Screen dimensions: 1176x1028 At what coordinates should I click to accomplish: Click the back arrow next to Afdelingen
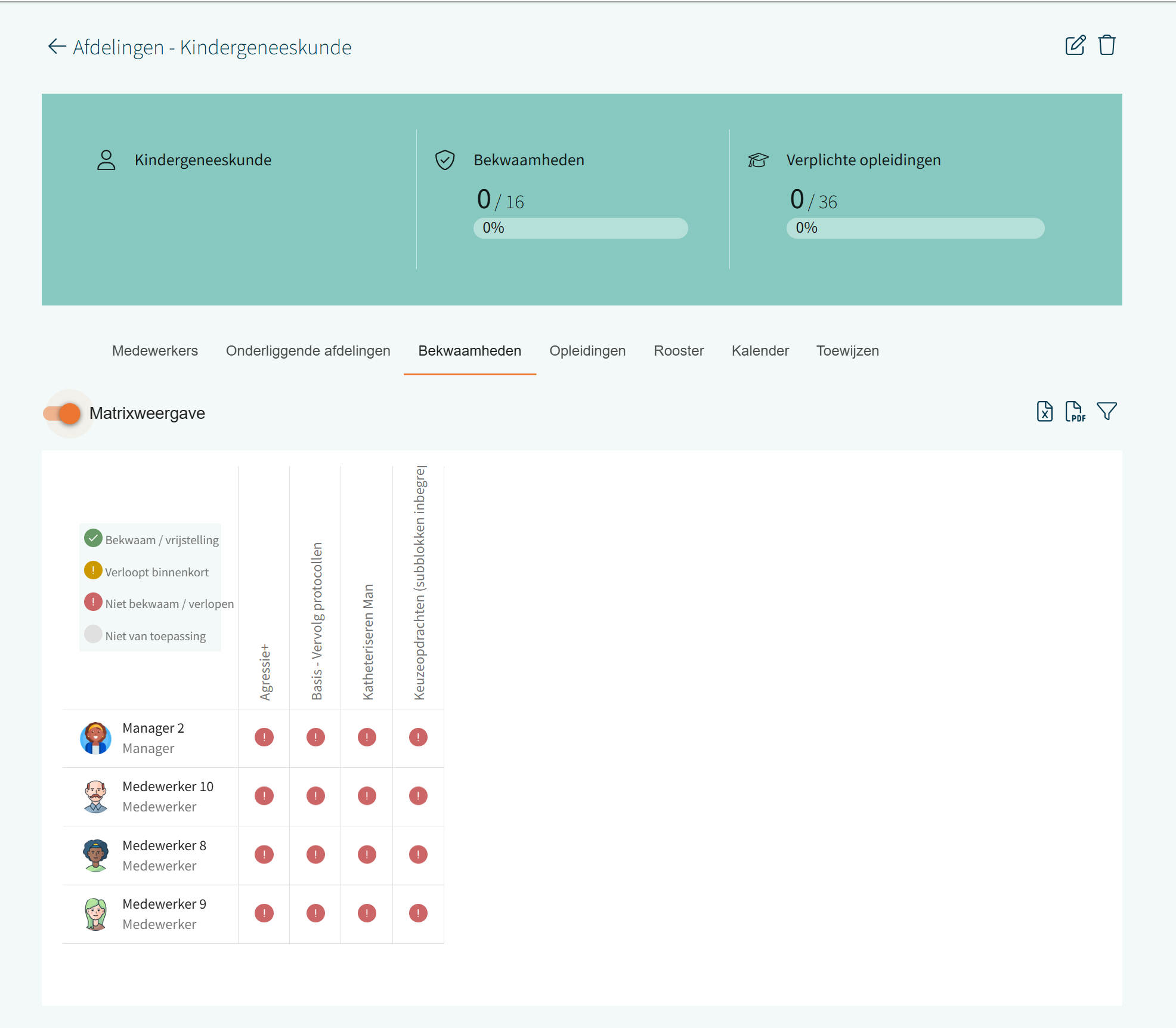pos(57,47)
